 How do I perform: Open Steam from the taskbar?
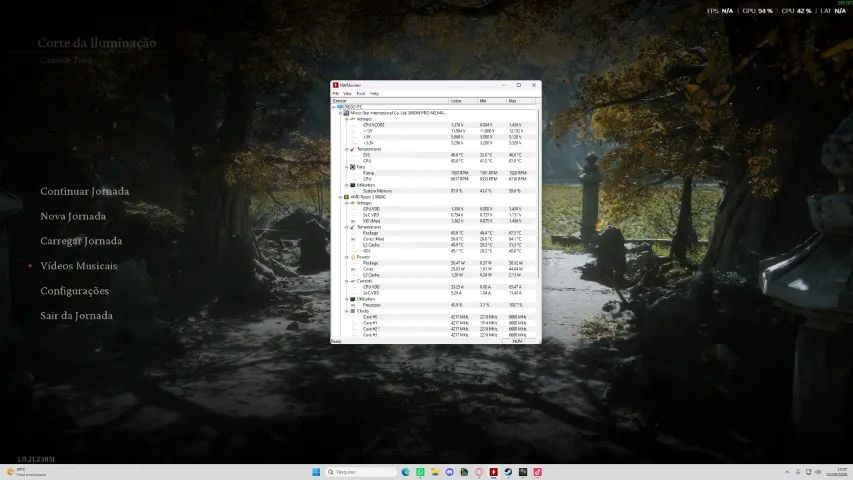click(x=508, y=472)
